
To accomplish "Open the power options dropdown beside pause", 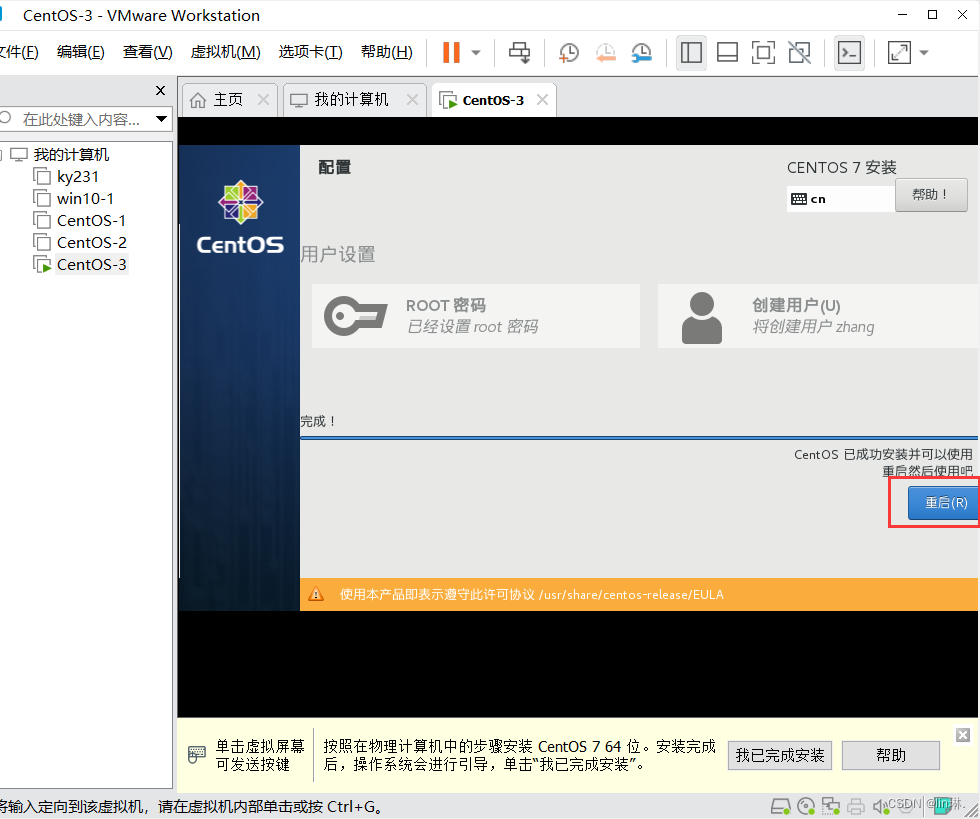I will 476,53.
